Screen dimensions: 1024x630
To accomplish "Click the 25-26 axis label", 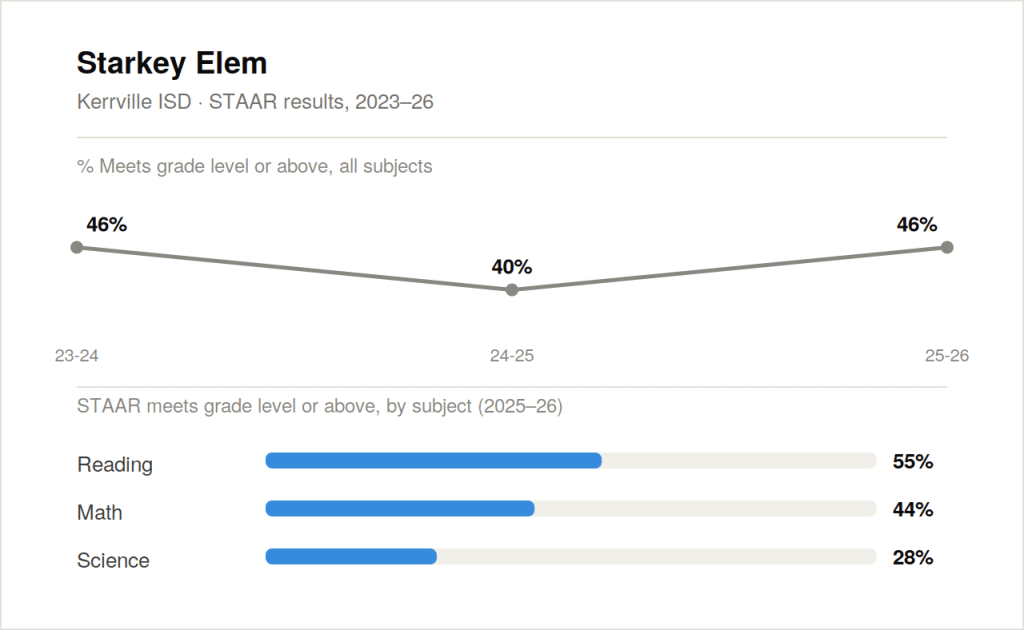I will point(947,356).
